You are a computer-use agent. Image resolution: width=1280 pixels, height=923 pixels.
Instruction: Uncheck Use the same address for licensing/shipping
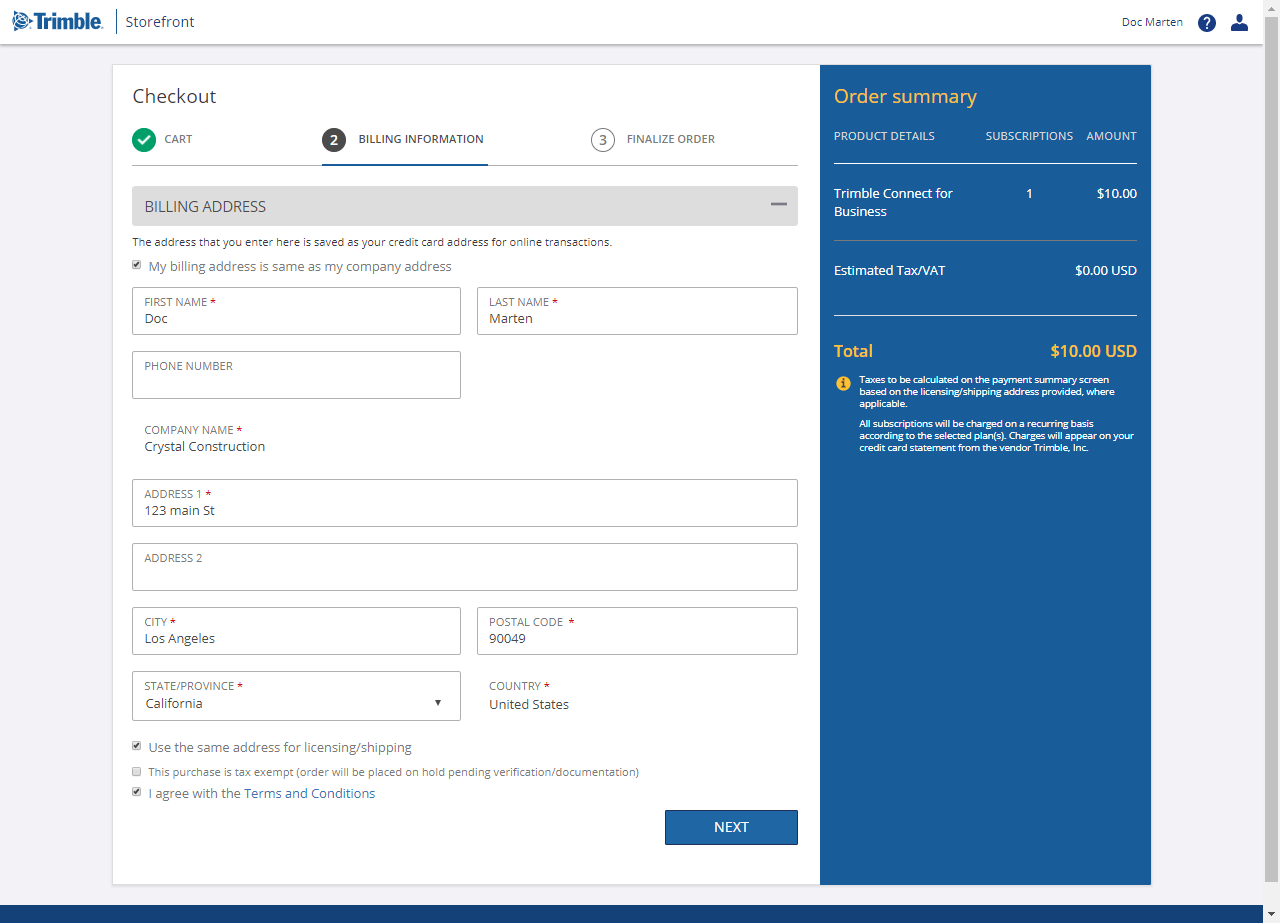pyautogui.click(x=137, y=746)
